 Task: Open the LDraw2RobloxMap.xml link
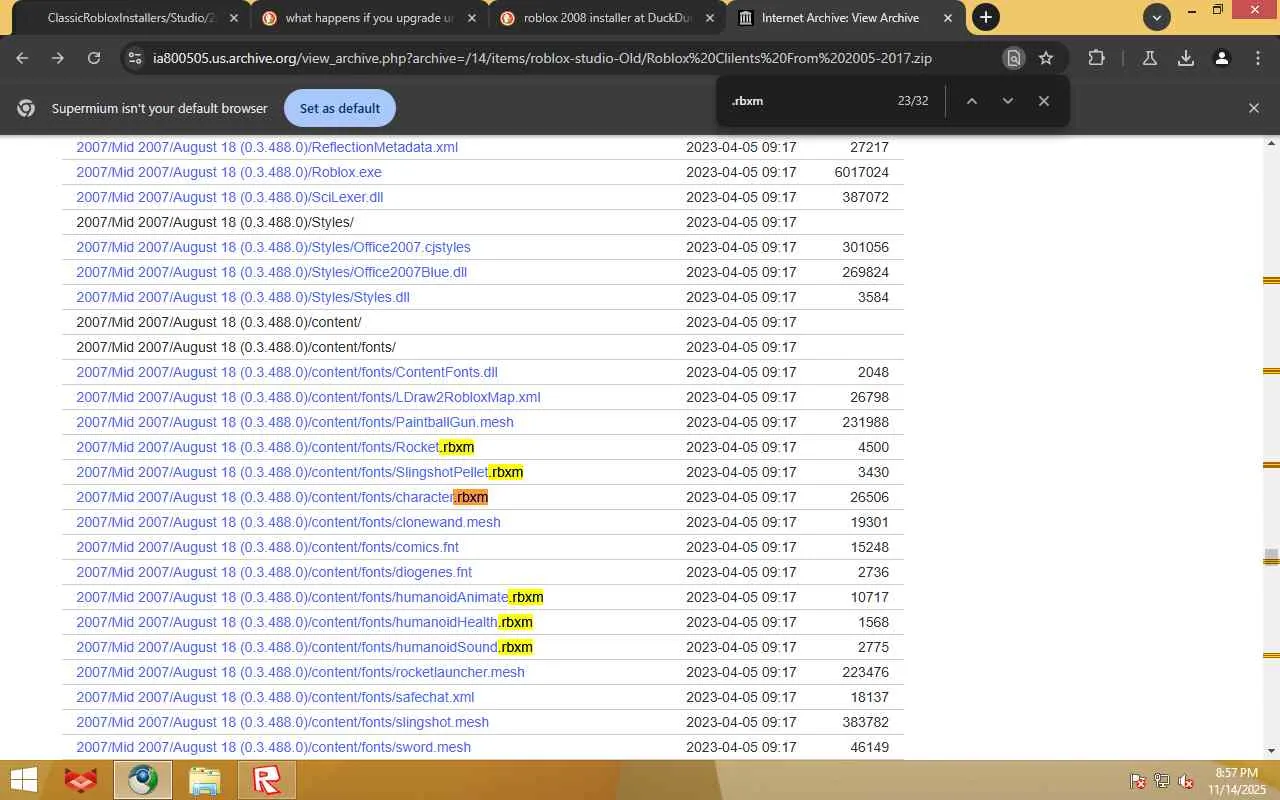click(x=308, y=397)
